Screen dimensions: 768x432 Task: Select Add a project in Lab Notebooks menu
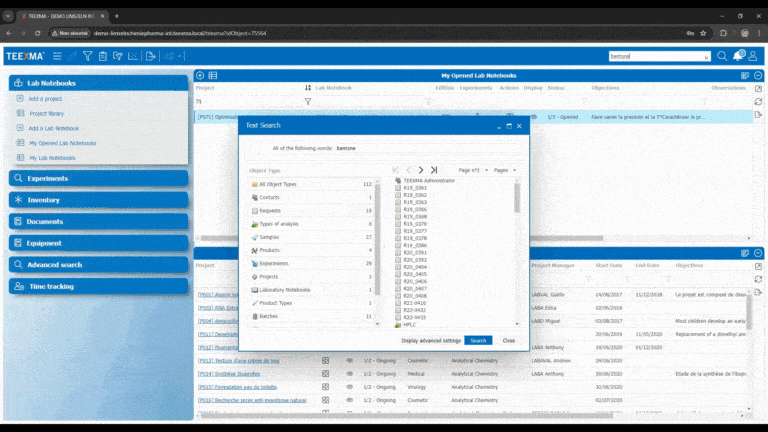pyautogui.click(x=45, y=99)
